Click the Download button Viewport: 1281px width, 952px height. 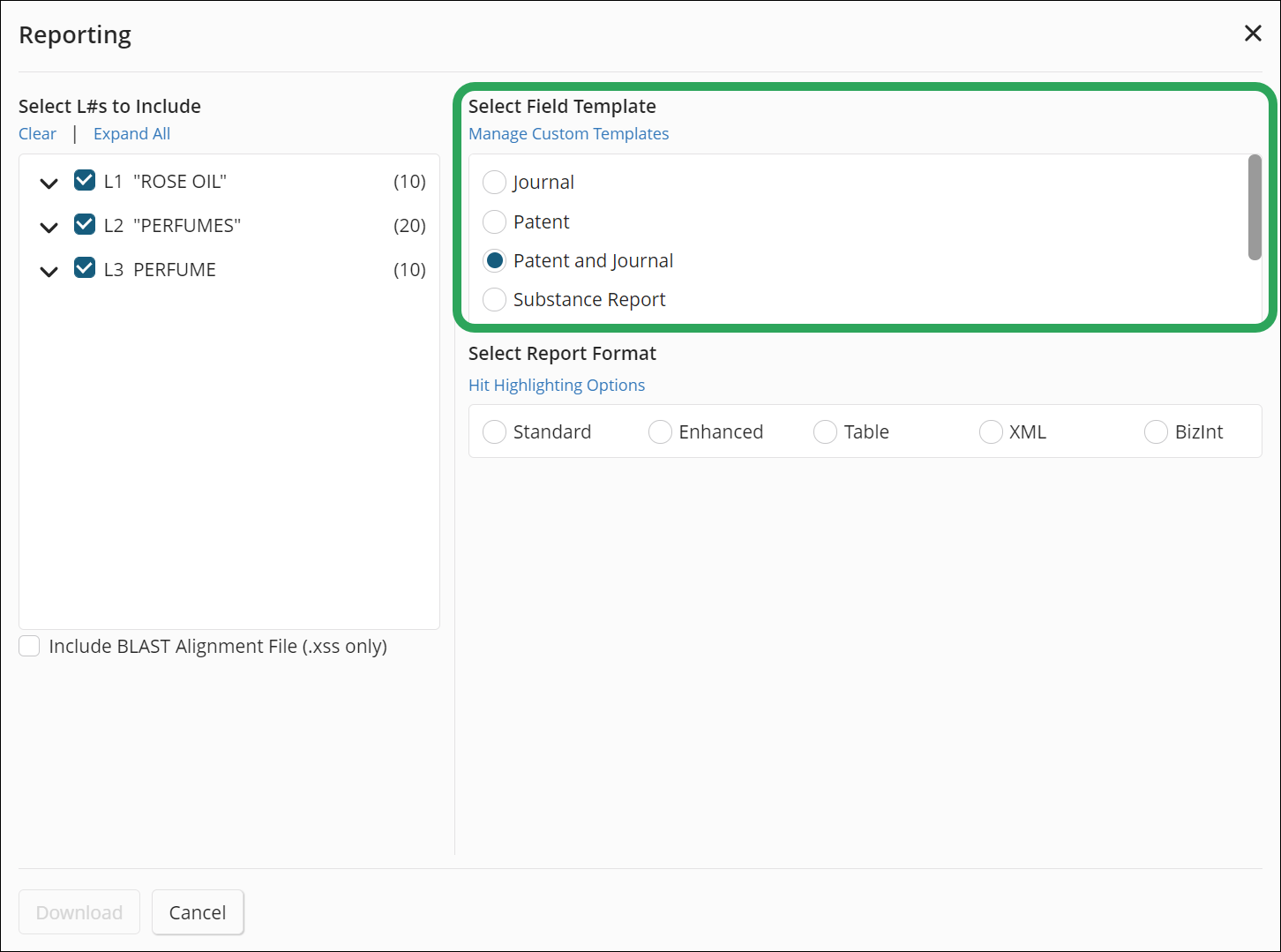tap(79, 911)
